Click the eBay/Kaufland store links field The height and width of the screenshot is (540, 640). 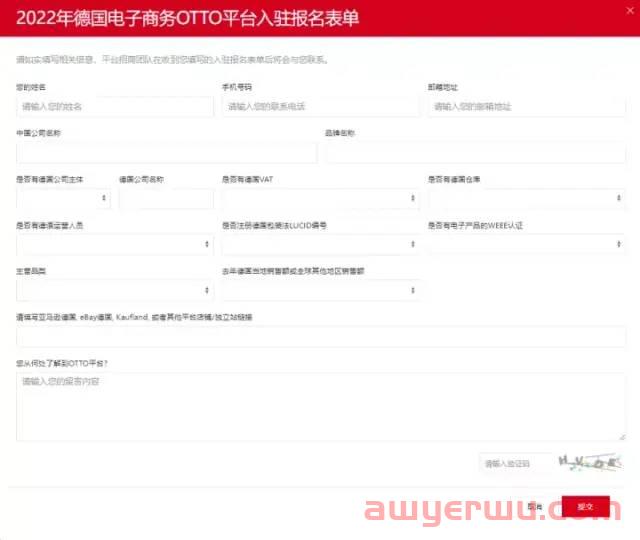321,336
